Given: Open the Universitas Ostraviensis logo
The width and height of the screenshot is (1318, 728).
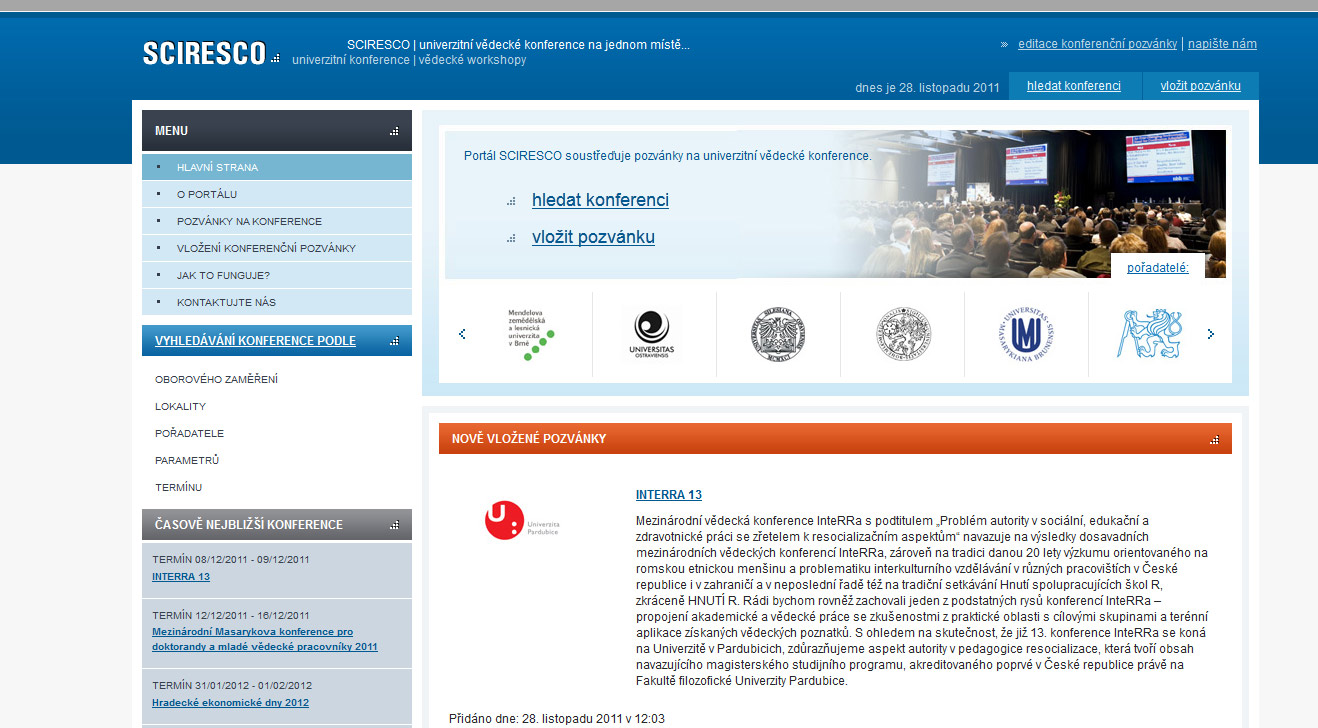Looking at the screenshot, I should pos(651,334).
